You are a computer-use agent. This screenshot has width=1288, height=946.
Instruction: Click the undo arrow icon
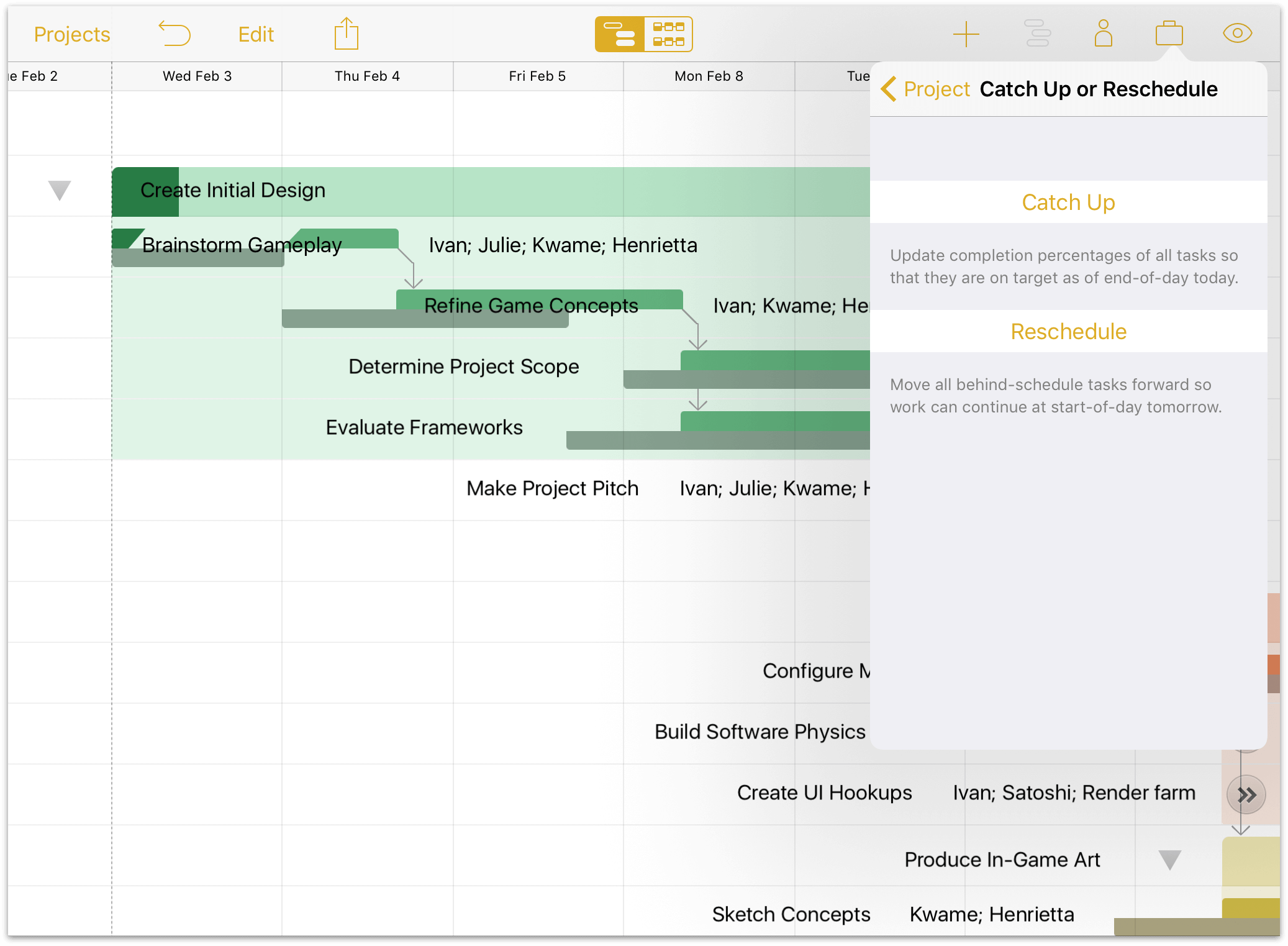174,34
